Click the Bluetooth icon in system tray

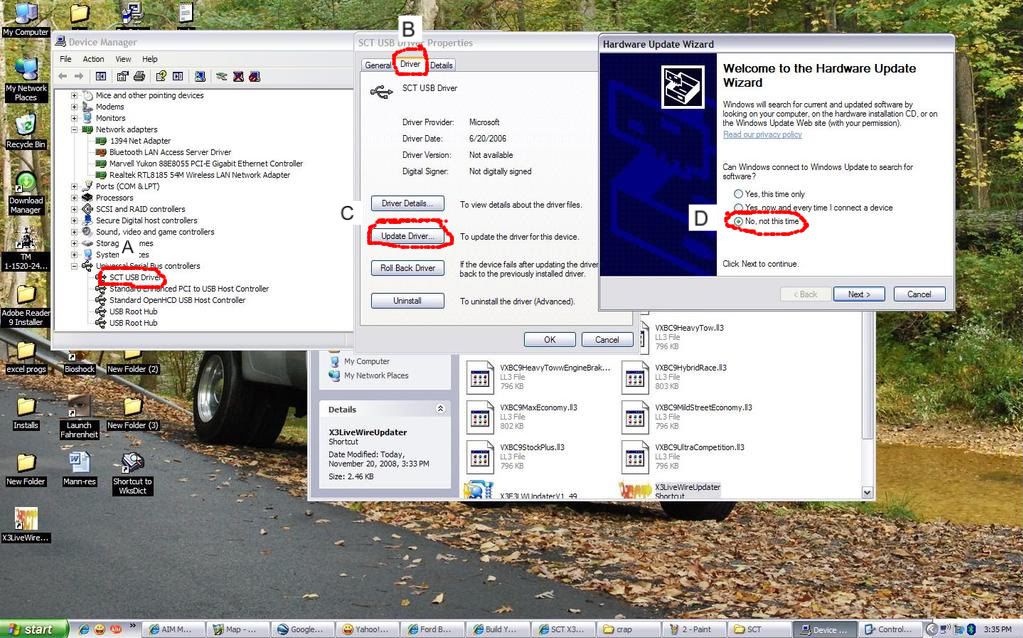971,629
